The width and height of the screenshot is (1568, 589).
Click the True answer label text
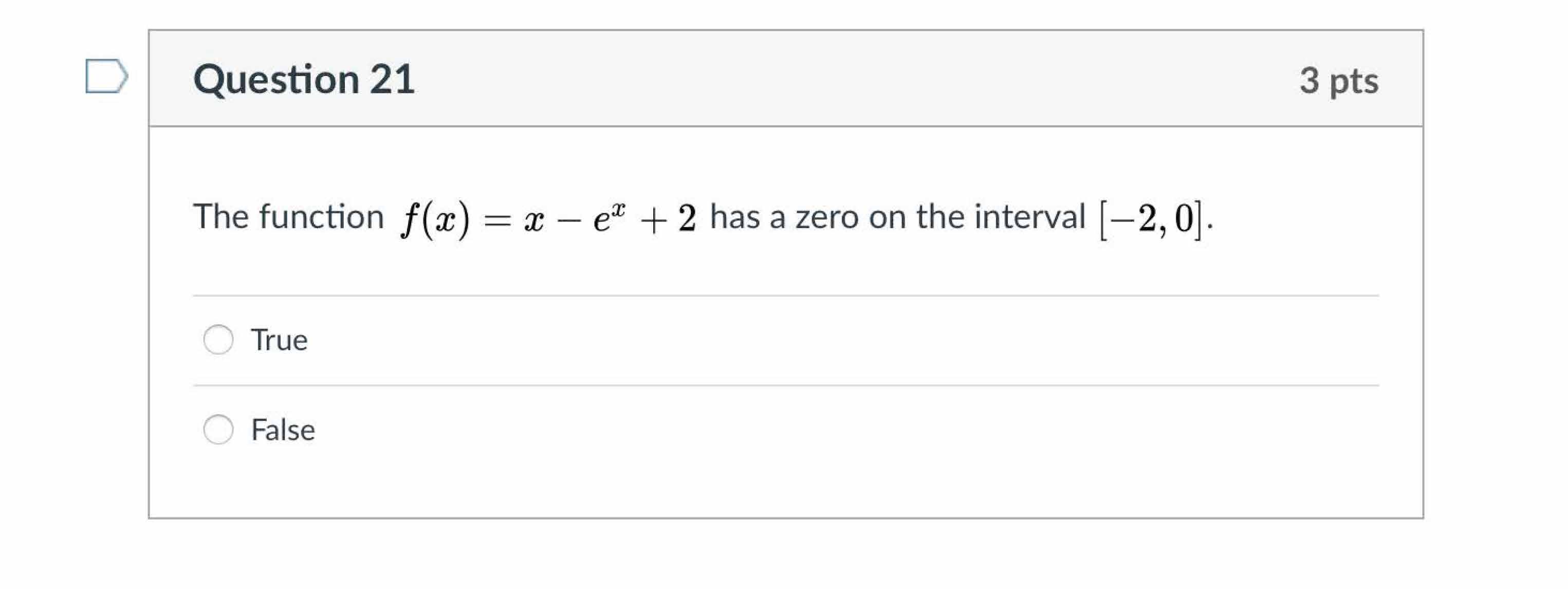point(279,340)
